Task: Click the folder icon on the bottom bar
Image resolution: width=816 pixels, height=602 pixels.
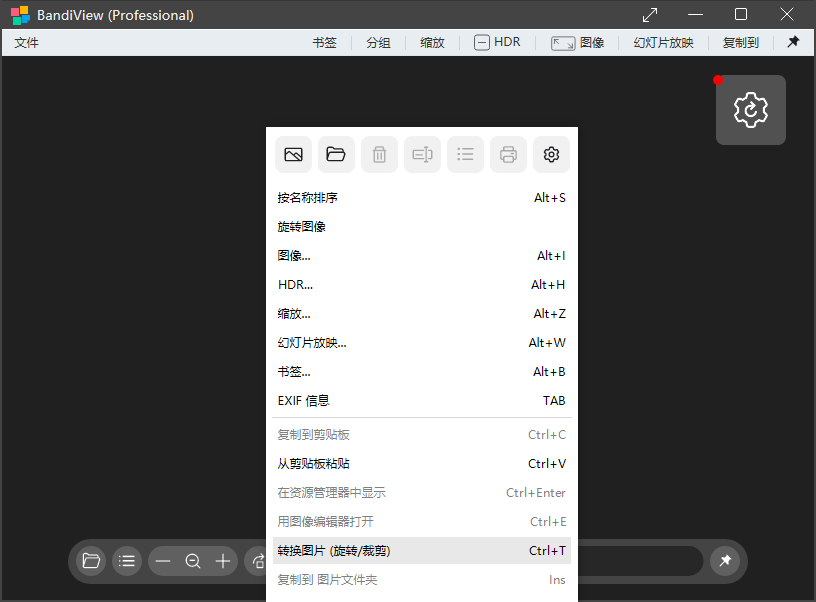Action: click(x=90, y=561)
